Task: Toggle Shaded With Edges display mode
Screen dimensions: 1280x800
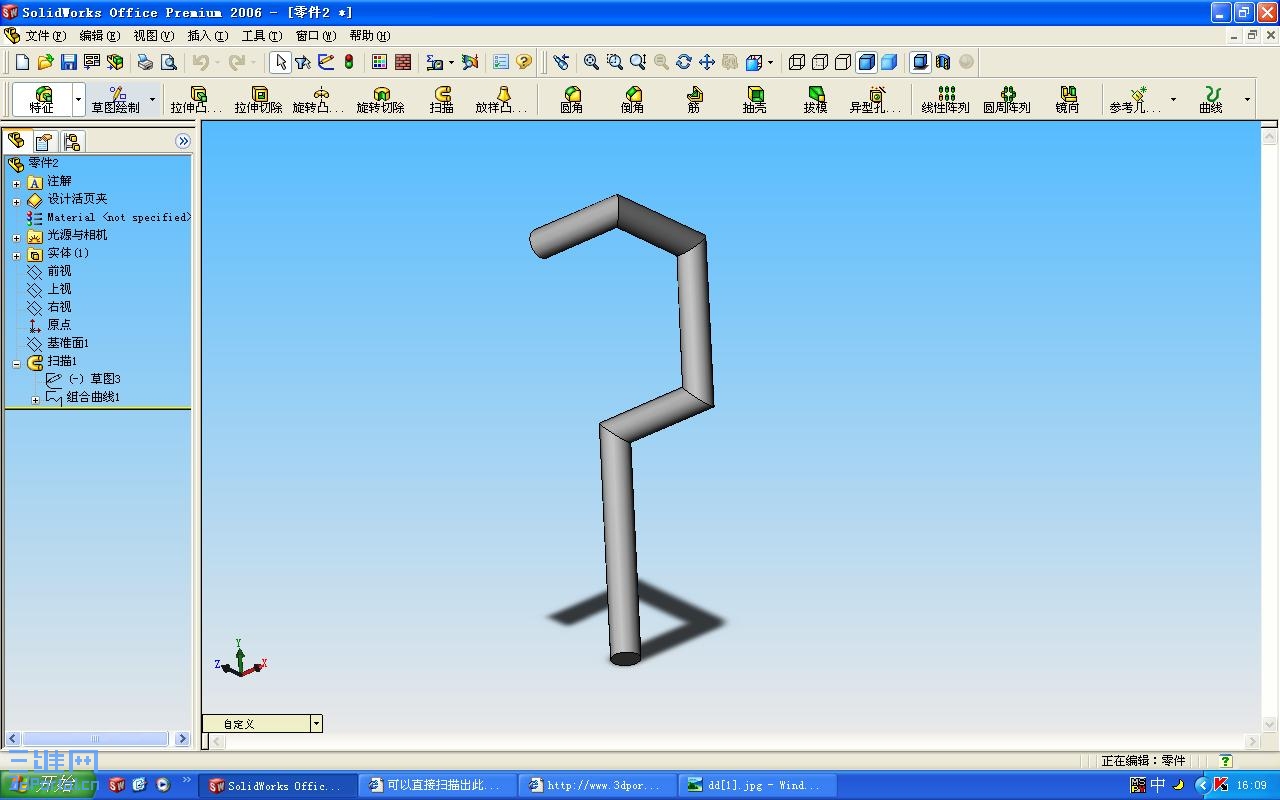Action: (866, 62)
